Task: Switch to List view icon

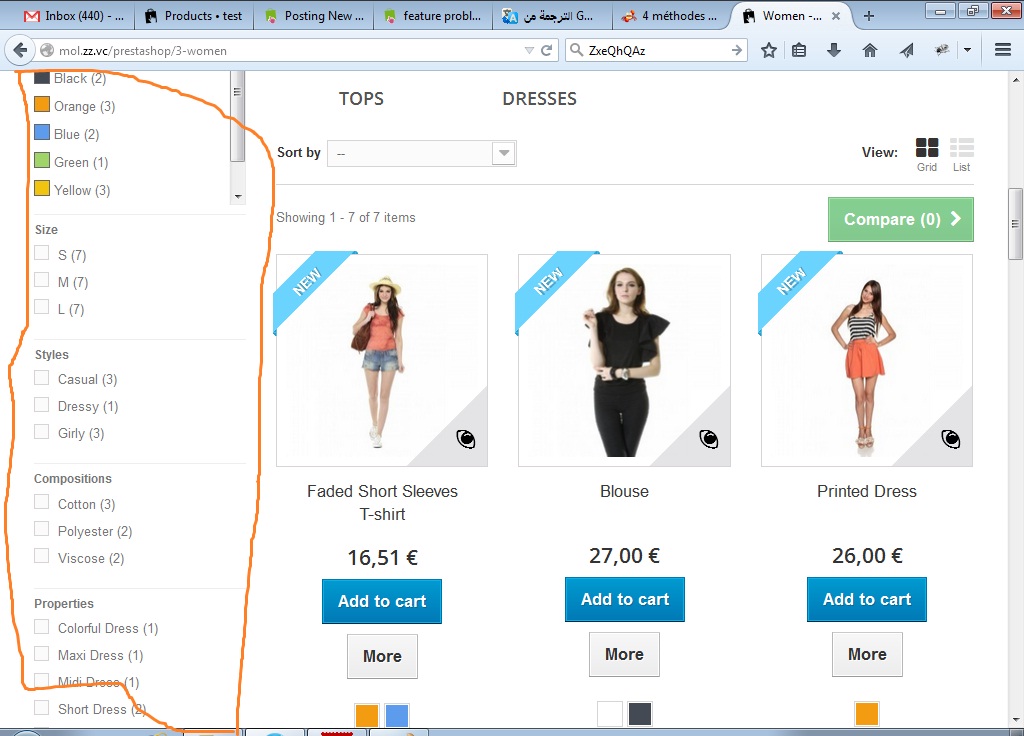Action: coord(961,148)
